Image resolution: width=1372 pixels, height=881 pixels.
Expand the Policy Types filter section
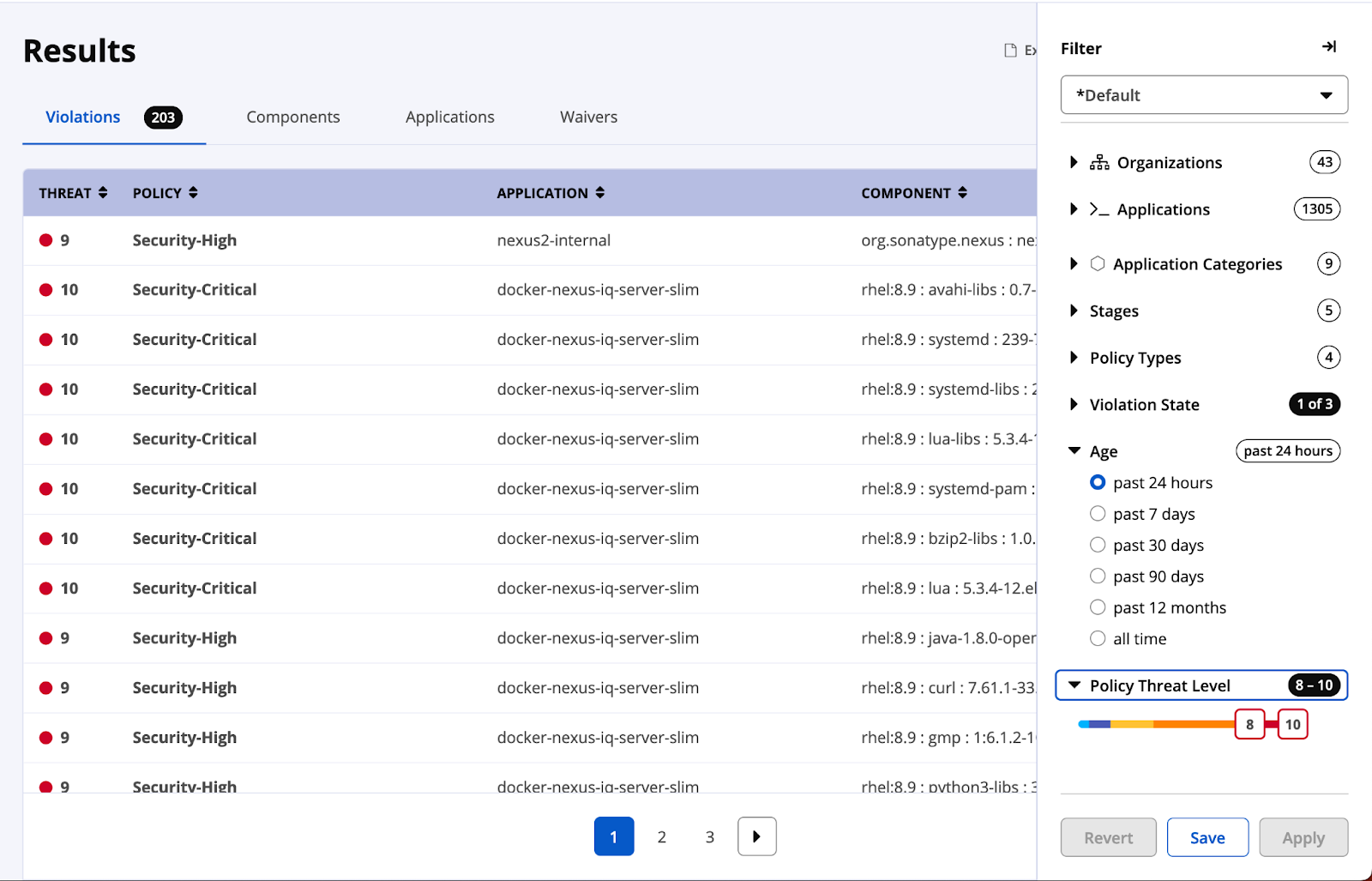point(1074,358)
